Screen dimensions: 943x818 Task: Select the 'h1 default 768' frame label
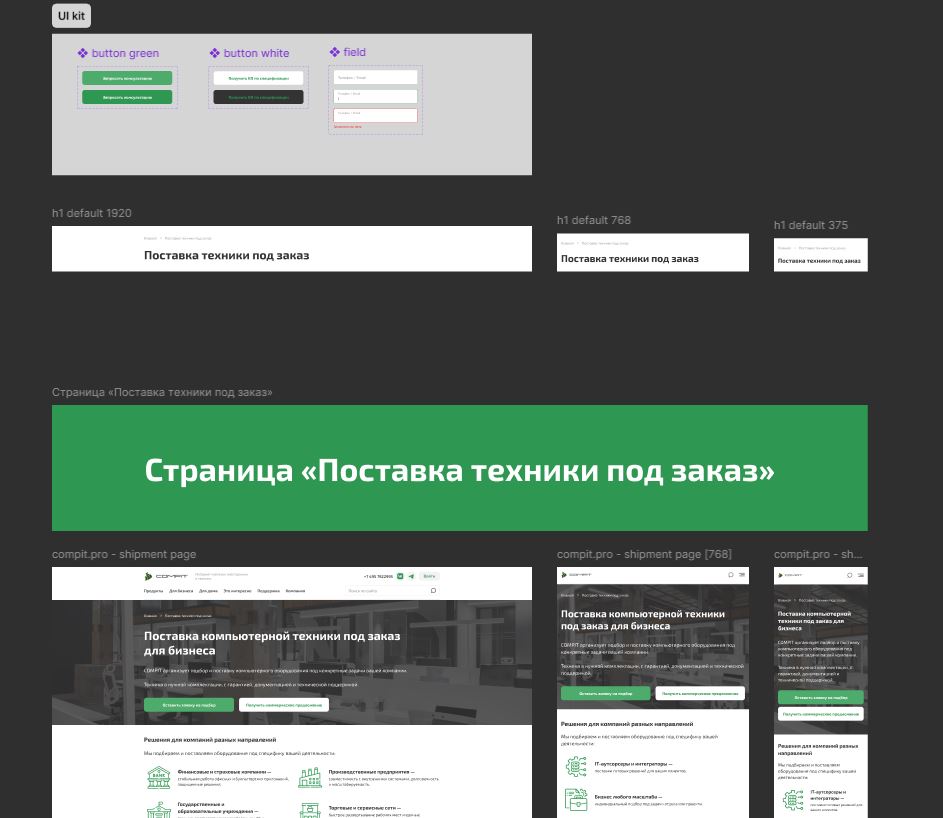click(x=594, y=220)
